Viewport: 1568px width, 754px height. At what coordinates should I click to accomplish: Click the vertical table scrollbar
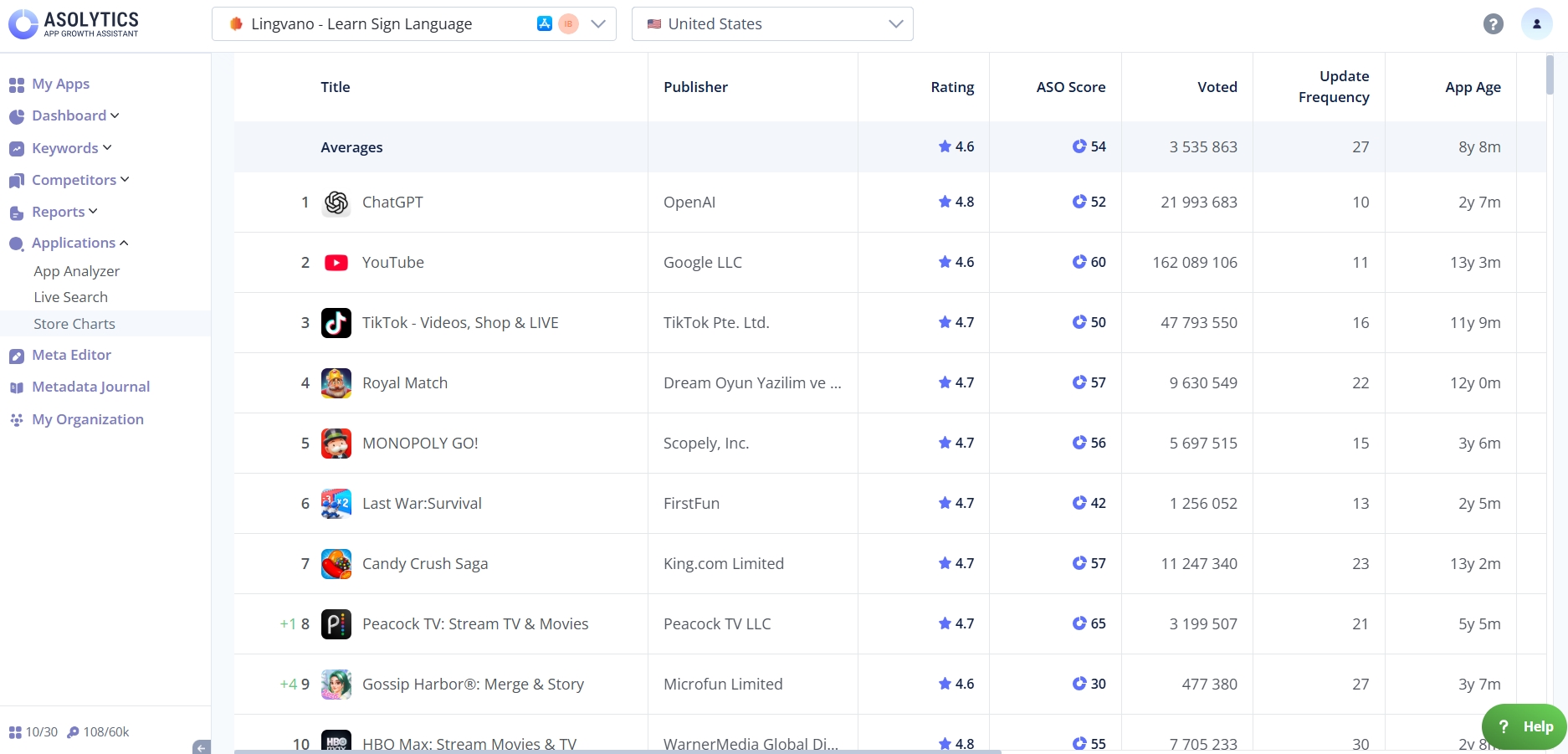pos(1550,75)
